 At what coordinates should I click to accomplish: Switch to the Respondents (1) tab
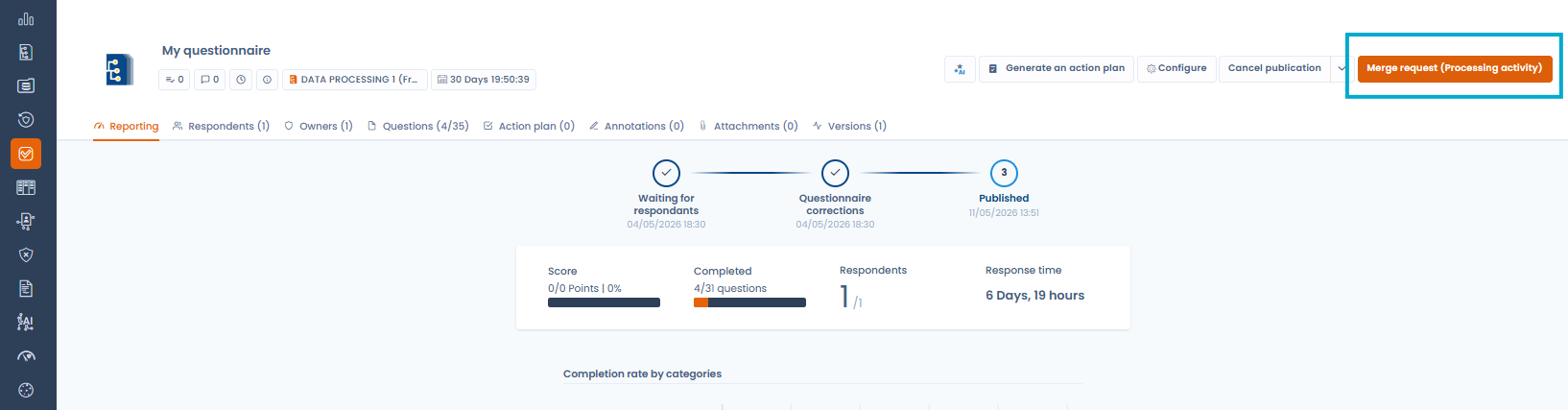pos(221,127)
